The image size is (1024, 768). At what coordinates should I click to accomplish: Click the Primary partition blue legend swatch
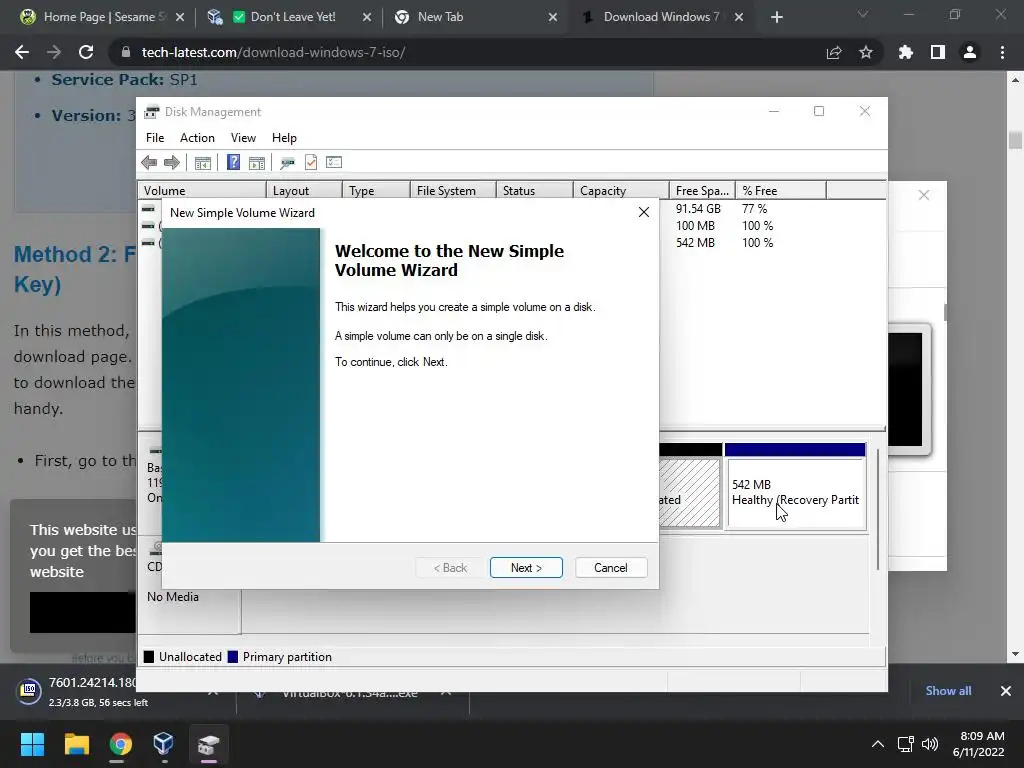pyautogui.click(x=232, y=657)
